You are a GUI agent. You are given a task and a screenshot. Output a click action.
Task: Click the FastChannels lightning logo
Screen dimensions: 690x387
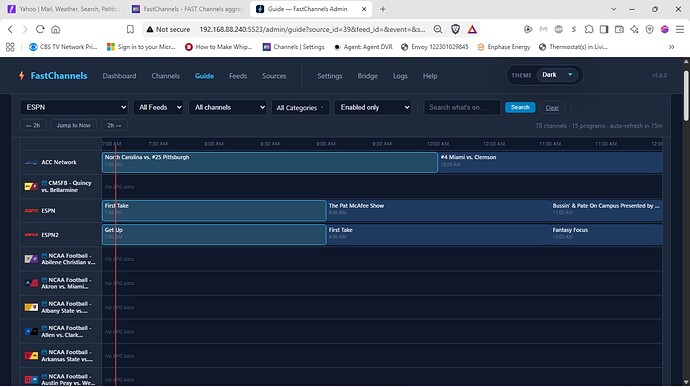(22, 76)
